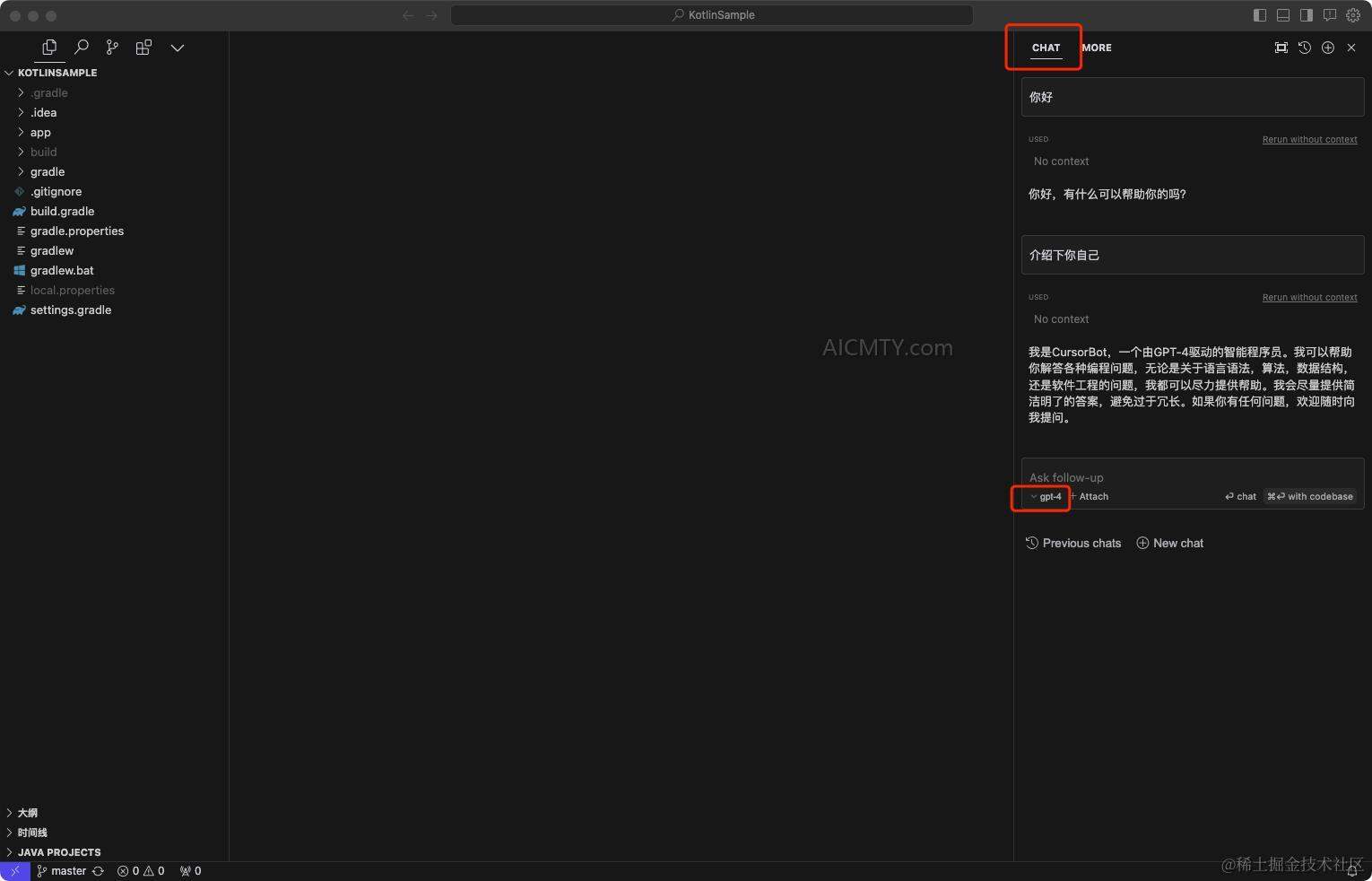Image resolution: width=1372 pixels, height=881 pixels.
Task: Switch to the MORE tab
Action: [1096, 48]
